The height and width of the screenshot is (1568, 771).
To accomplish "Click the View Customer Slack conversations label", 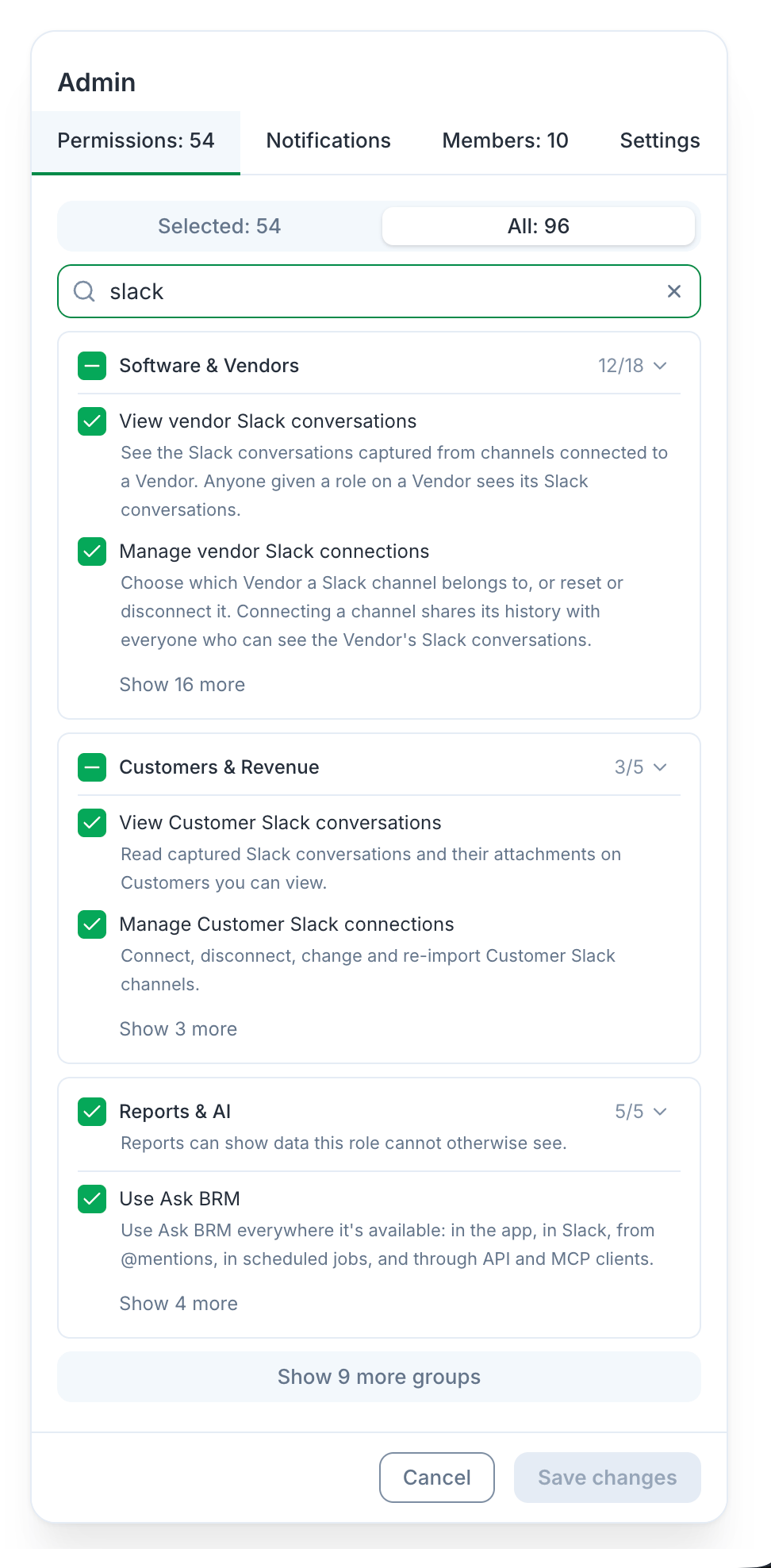I will 281,823.
